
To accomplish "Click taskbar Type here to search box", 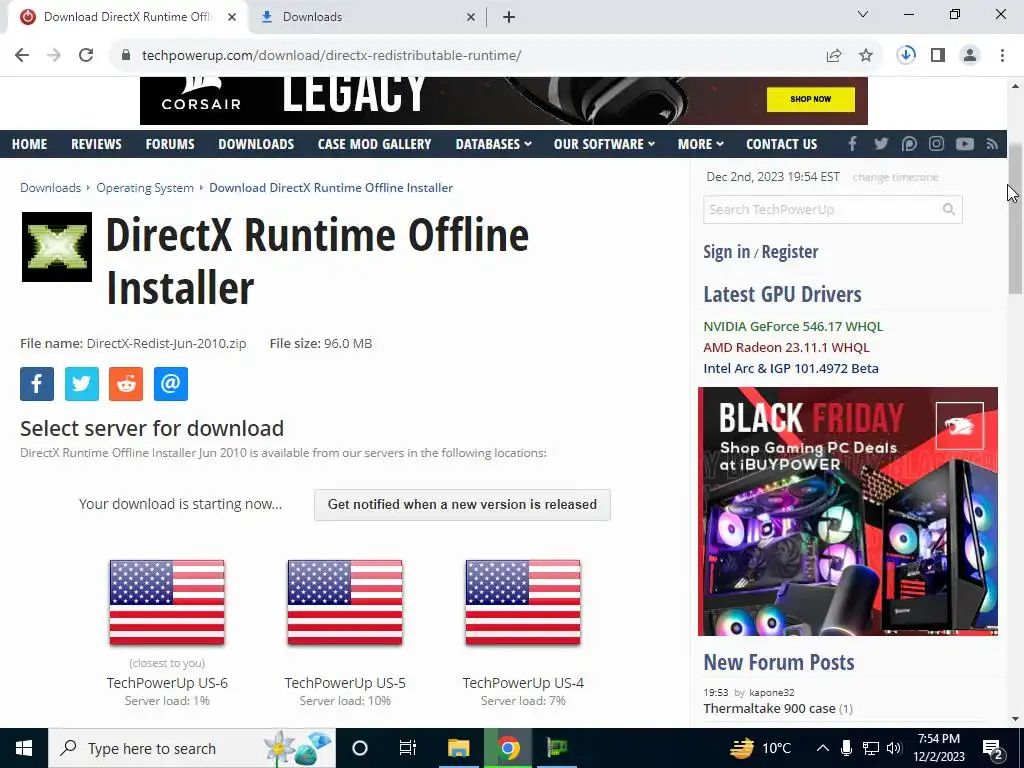I will point(192,748).
